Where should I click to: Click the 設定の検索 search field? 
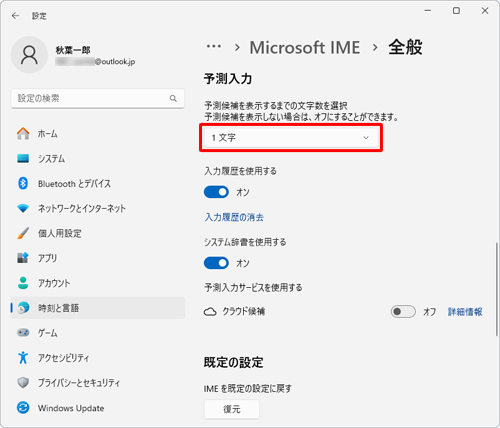[x=98, y=98]
